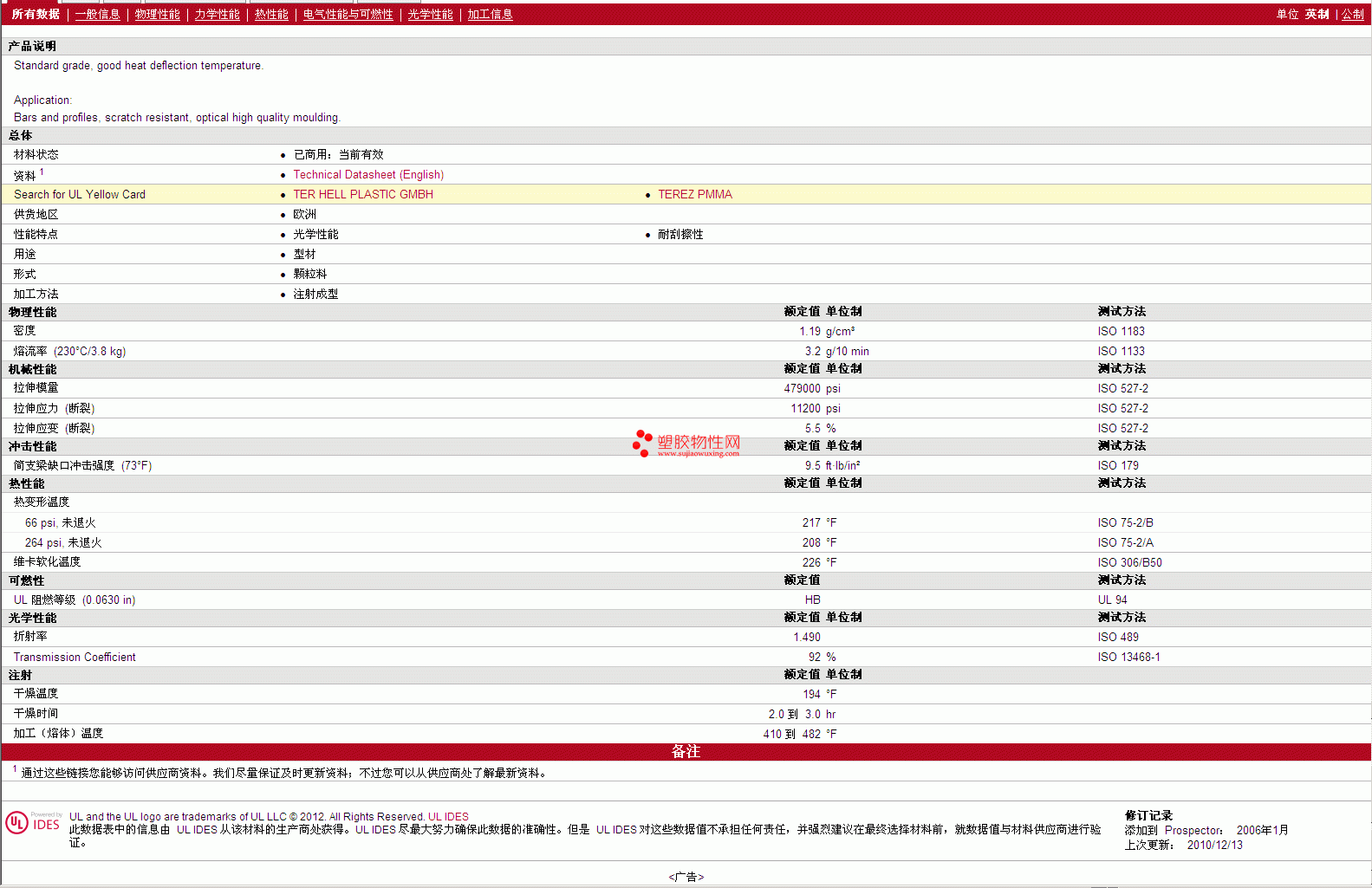Click ISO 1183 test method text
The width and height of the screenshot is (1372, 888).
point(1121,331)
